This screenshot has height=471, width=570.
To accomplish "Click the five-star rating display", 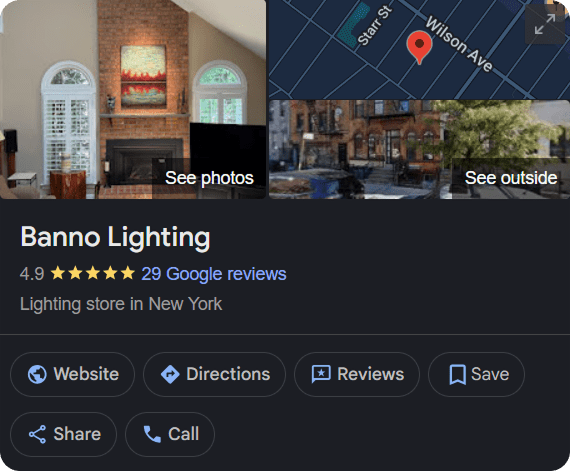I will click(93, 273).
